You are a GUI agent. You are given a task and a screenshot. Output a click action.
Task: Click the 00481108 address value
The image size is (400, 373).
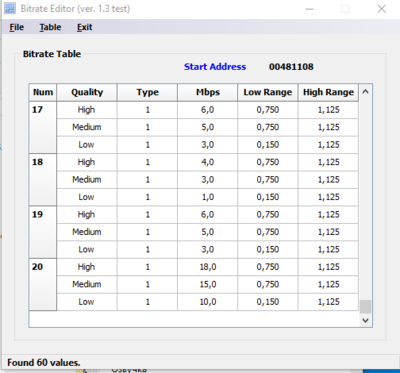[291, 67]
